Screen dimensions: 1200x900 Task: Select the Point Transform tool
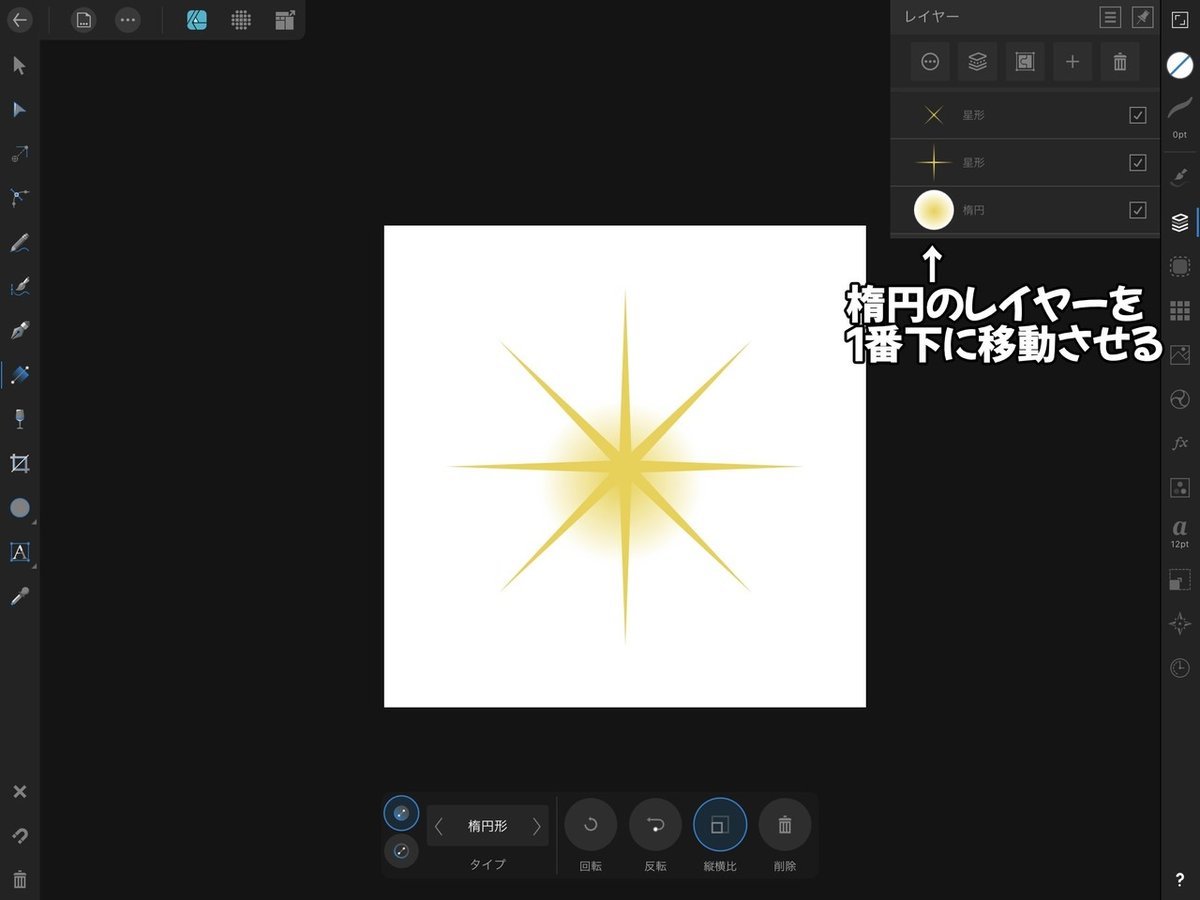19,154
